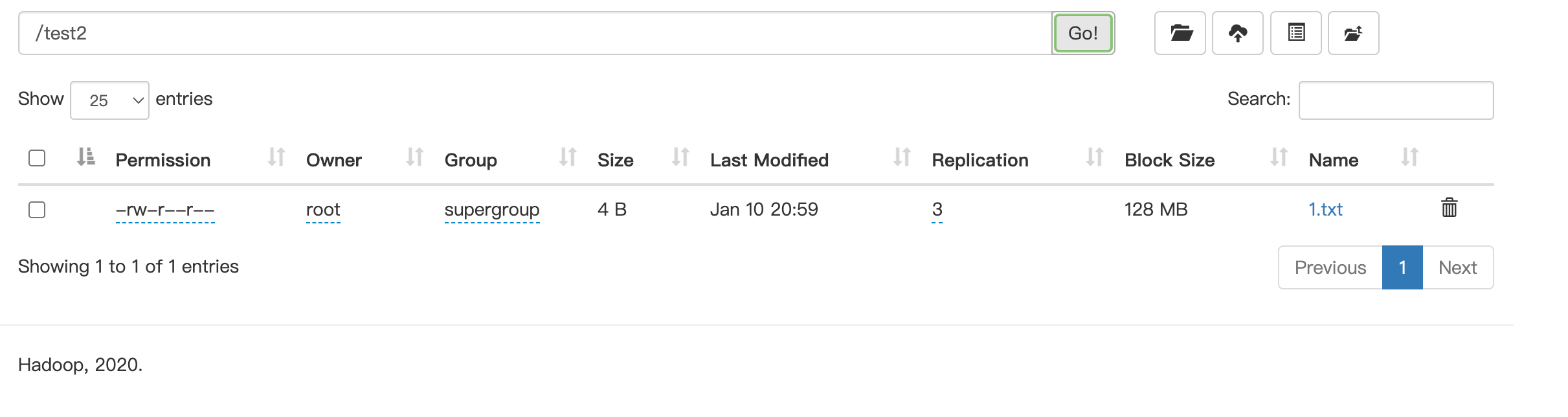Open the 1.txt file link
Viewport: 1568px width, 417px height.
(x=1325, y=209)
